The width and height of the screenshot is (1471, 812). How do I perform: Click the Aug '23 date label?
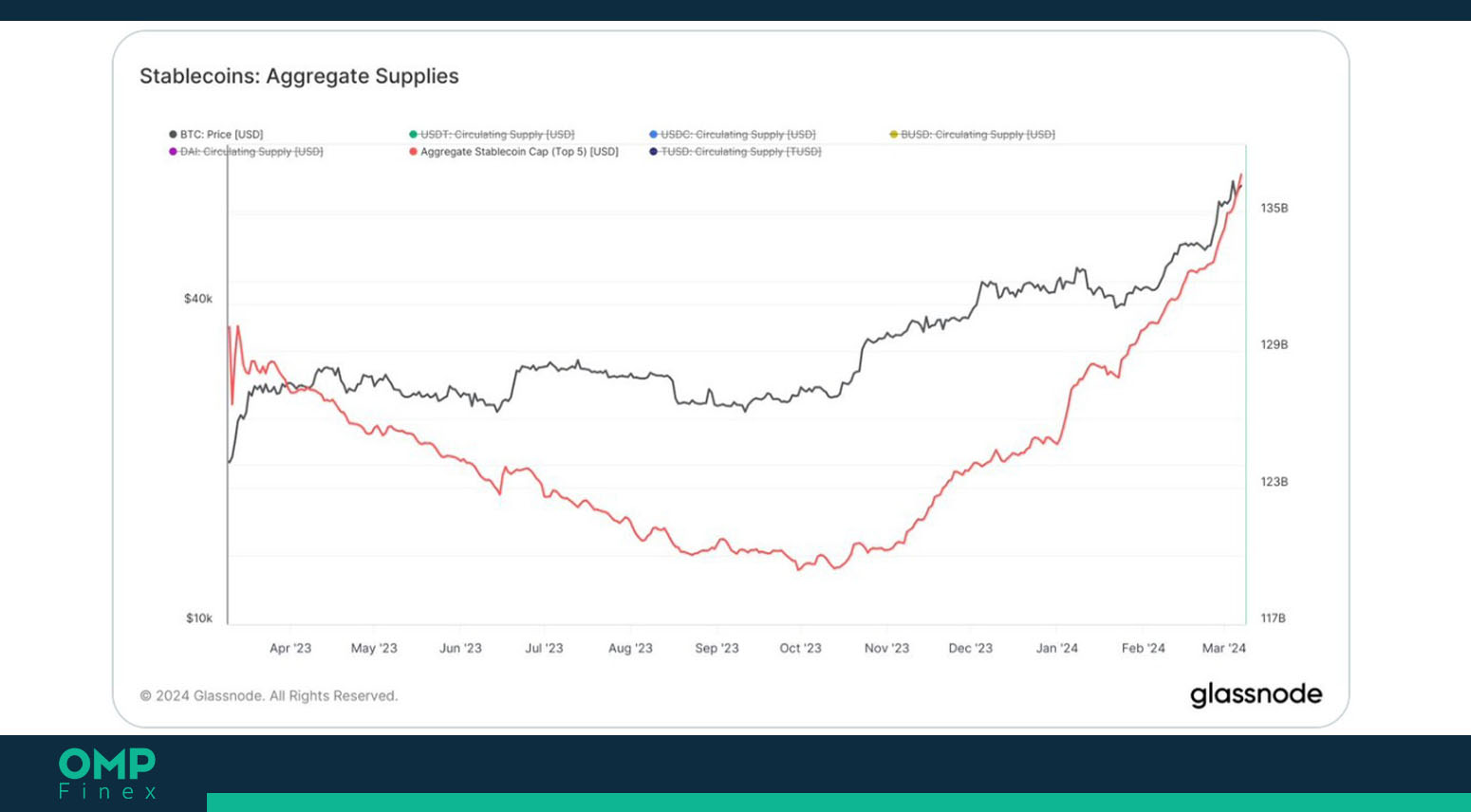[630, 649]
